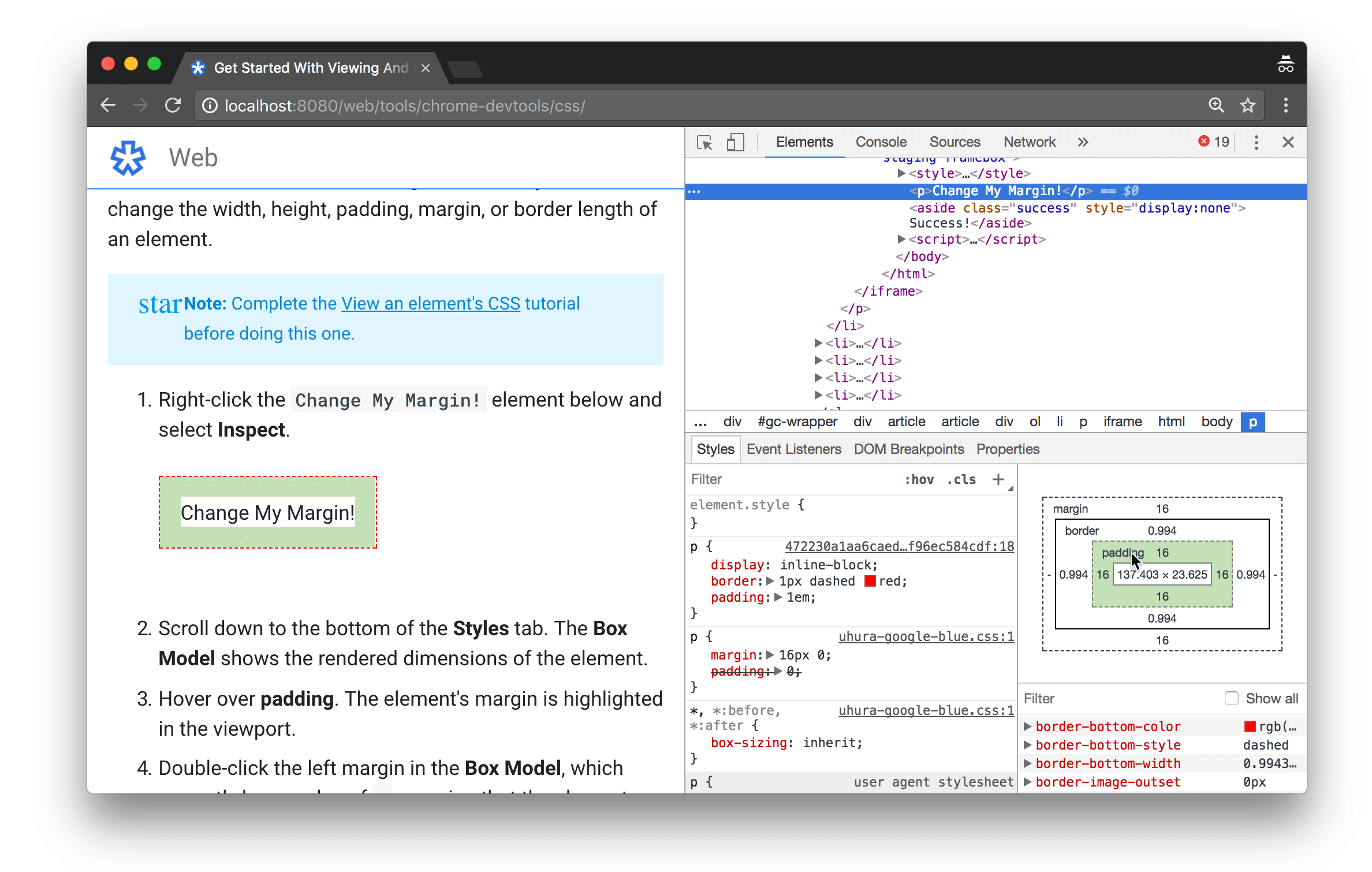The width and height of the screenshot is (1372, 872).
Task: Toggle element pseudo-class state with :hov
Action: (919, 479)
